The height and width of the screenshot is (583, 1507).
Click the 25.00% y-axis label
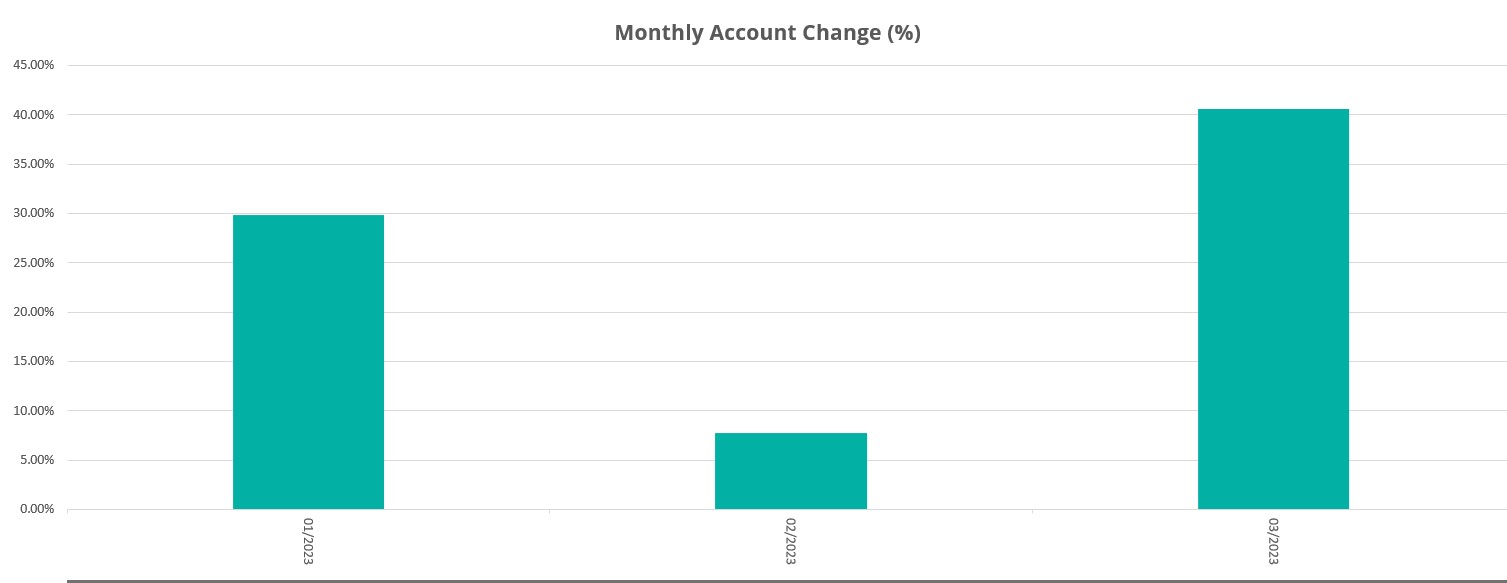(34, 263)
